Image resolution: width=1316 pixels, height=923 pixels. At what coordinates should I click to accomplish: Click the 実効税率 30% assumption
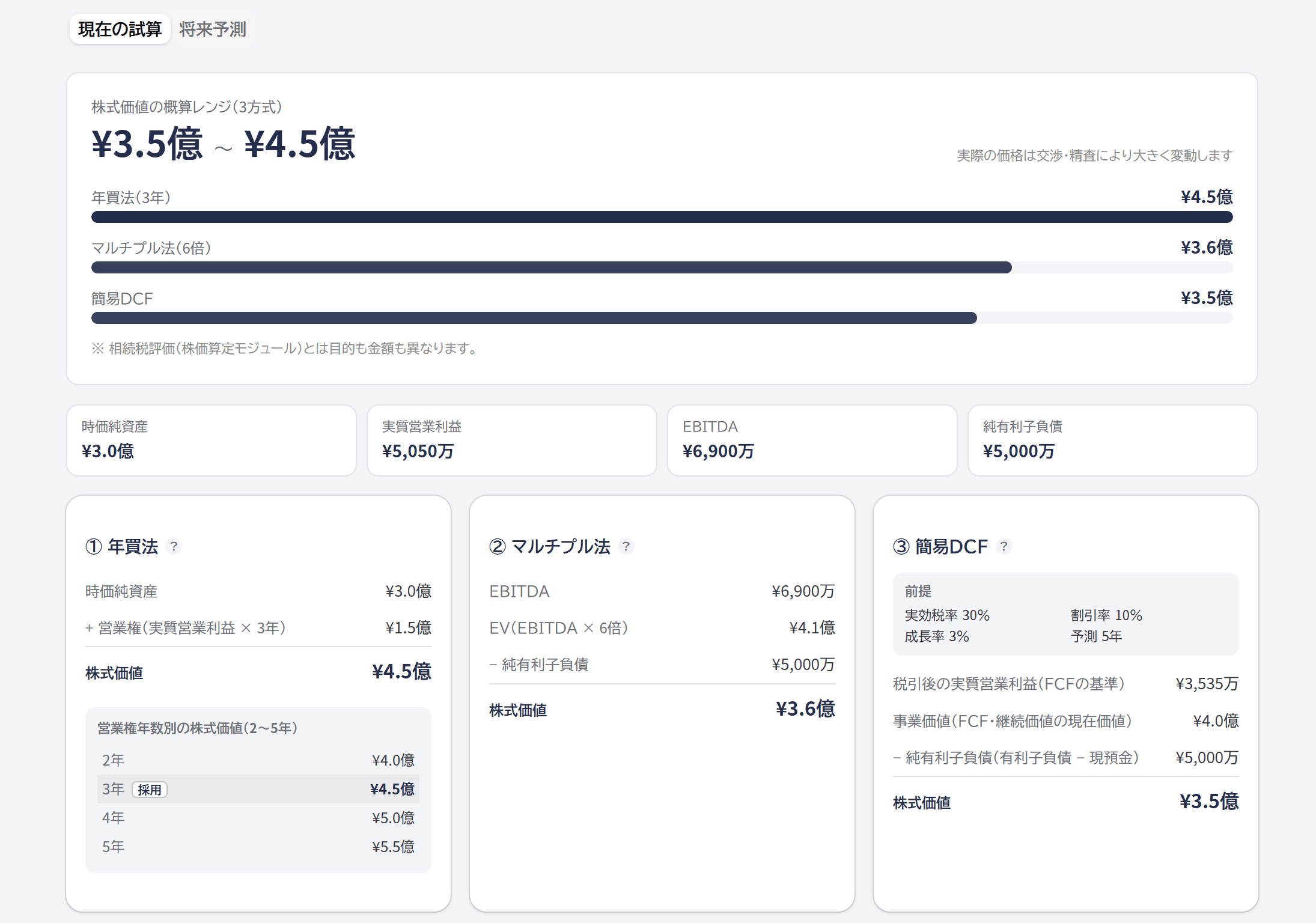(x=947, y=615)
